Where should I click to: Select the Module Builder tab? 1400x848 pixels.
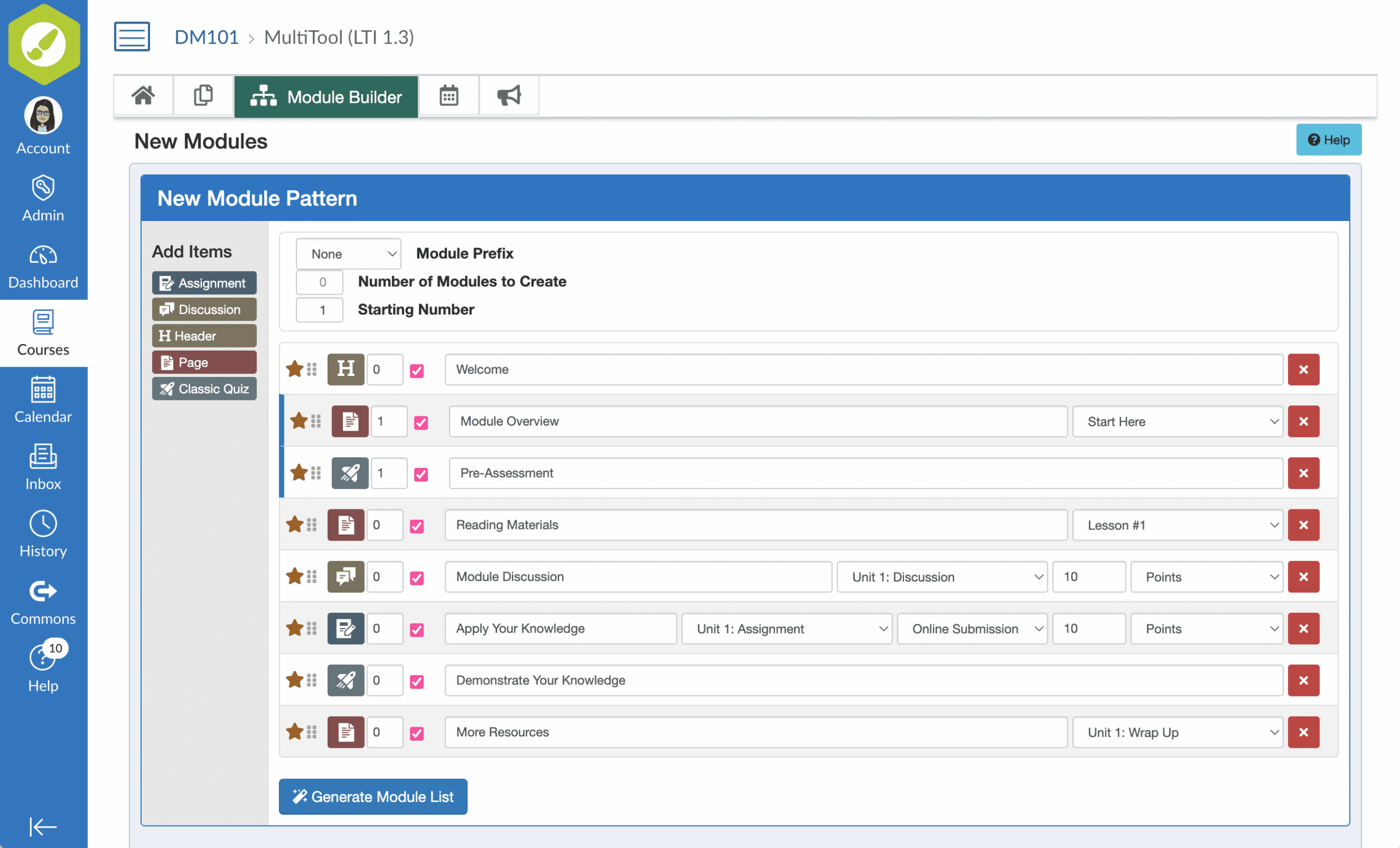coord(326,97)
